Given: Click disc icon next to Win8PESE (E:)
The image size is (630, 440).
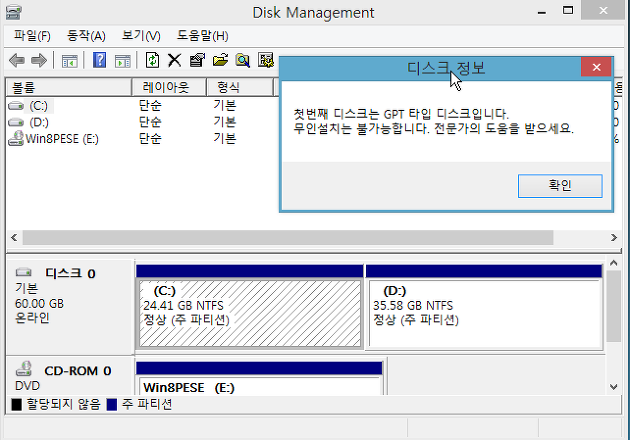Looking at the screenshot, I should click(16, 139).
